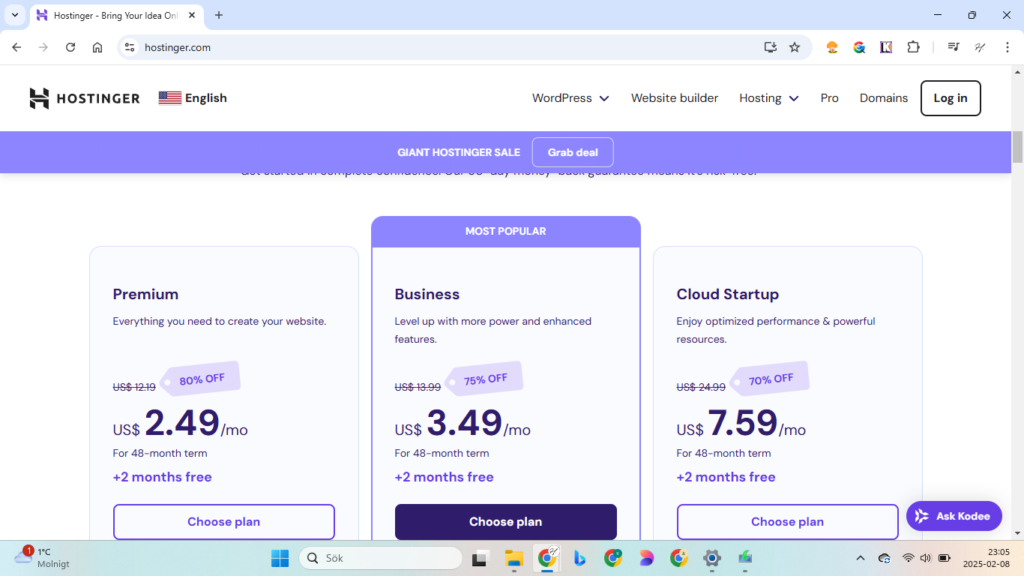Click the Cloud Startup heading
Screen dimensions: 1024x576
point(728,294)
